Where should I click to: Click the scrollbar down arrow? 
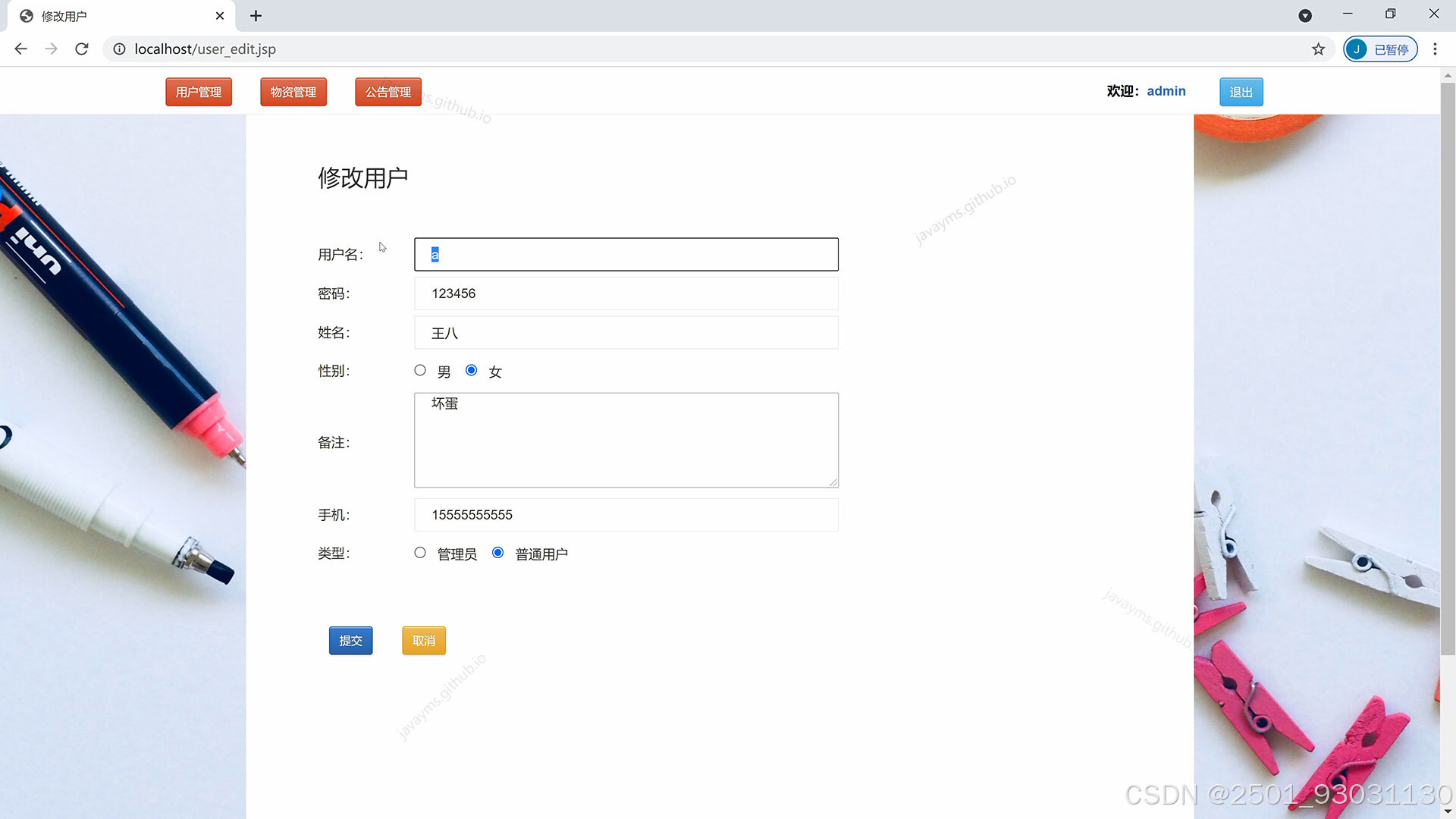point(1448,811)
